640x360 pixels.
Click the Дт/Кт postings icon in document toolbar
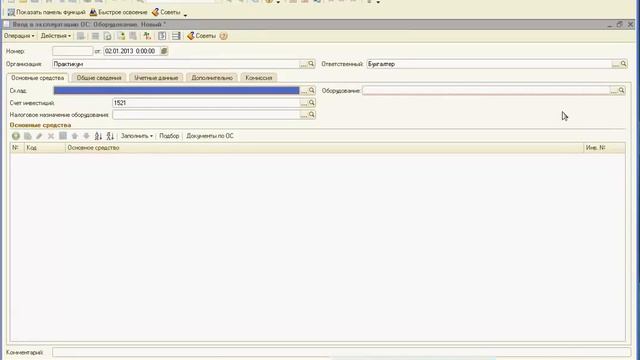coord(147,36)
